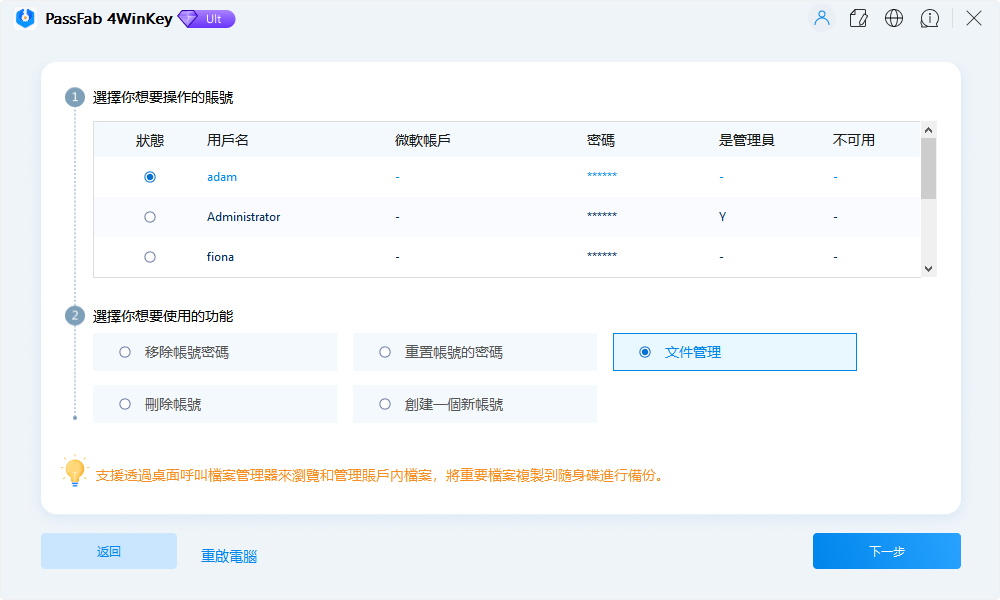Select the 移除帳號密碼 option
Image resolution: width=1000 pixels, height=600 pixels.
(124, 352)
